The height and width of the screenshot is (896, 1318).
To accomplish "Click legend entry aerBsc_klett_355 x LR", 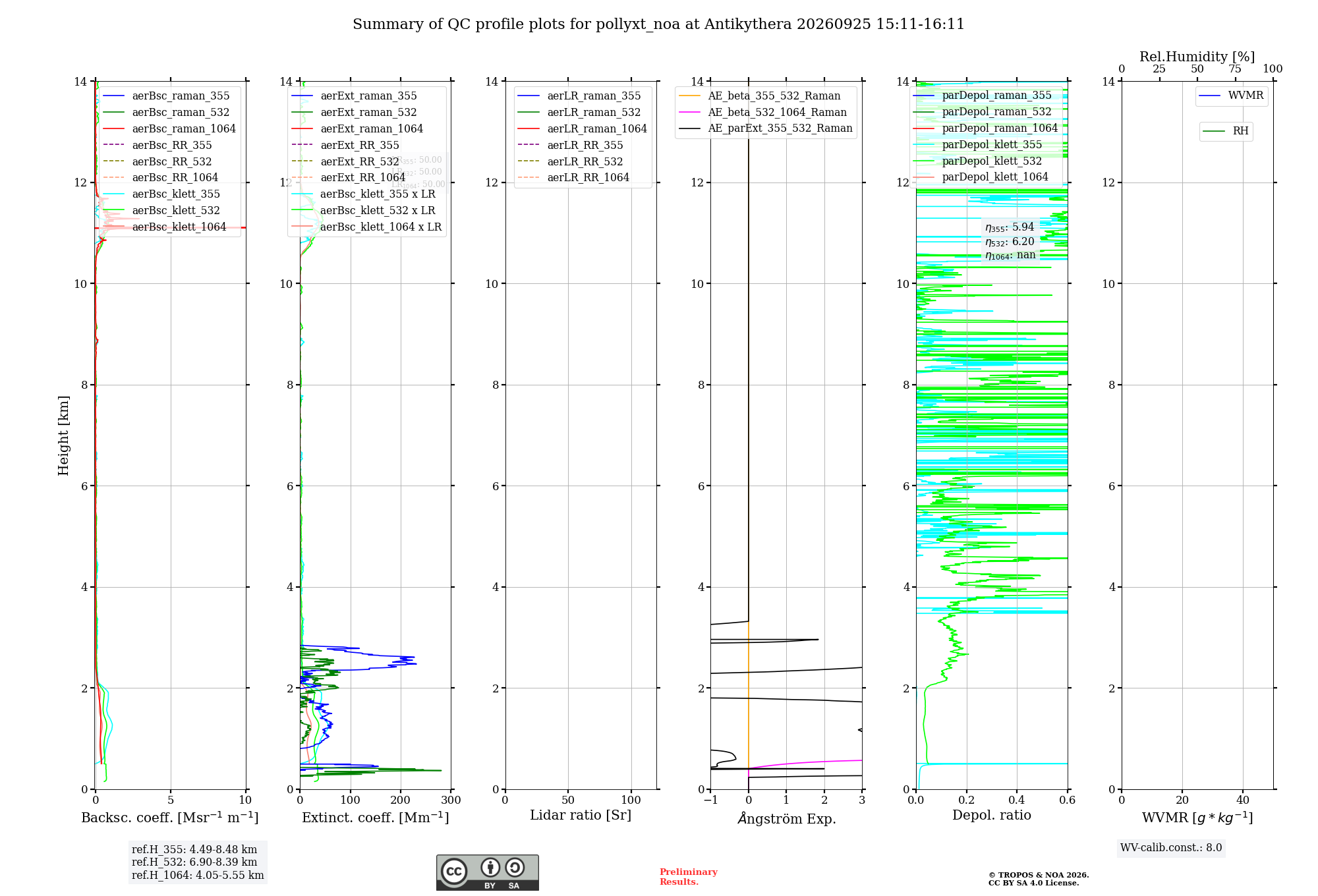I will coord(363,194).
